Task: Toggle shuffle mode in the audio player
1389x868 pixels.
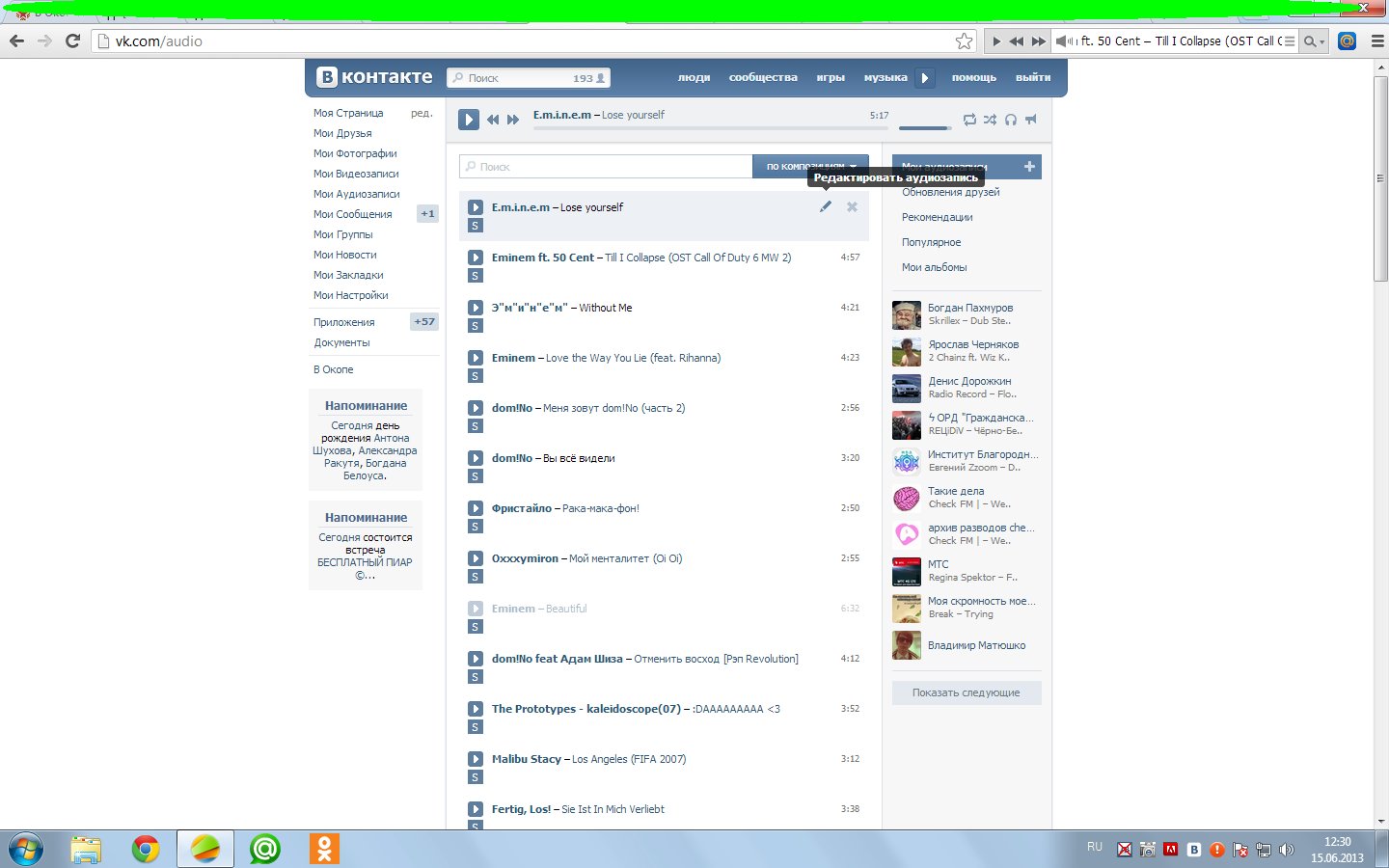Action: (x=990, y=120)
